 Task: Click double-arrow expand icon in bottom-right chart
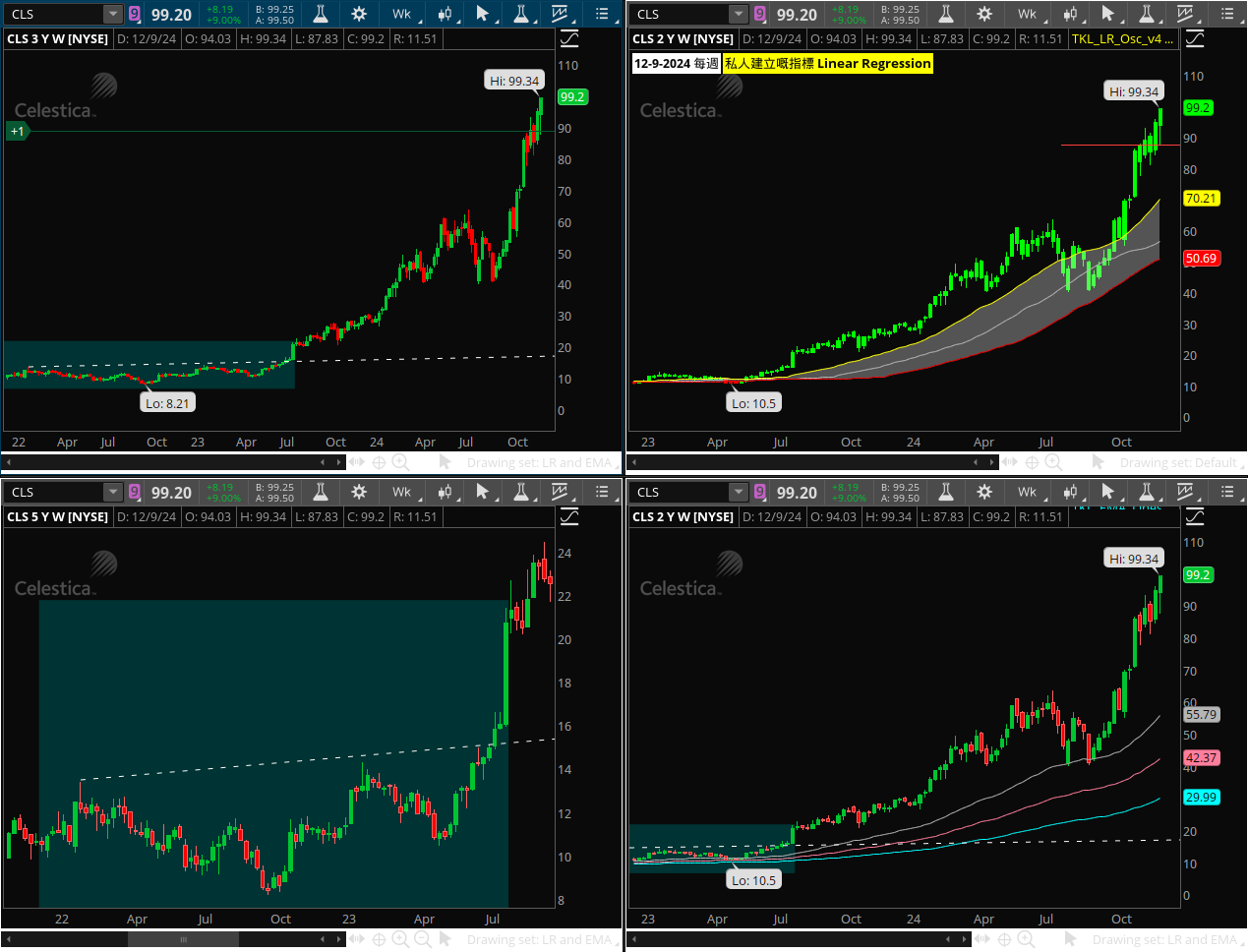point(982,939)
